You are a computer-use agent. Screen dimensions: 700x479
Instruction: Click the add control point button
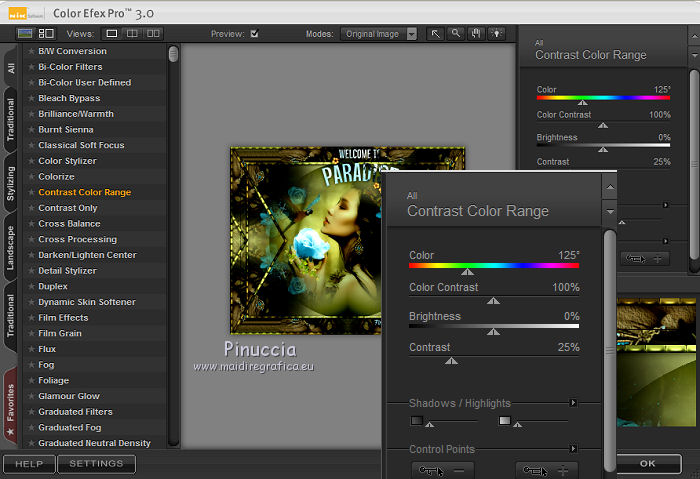(x=547, y=470)
